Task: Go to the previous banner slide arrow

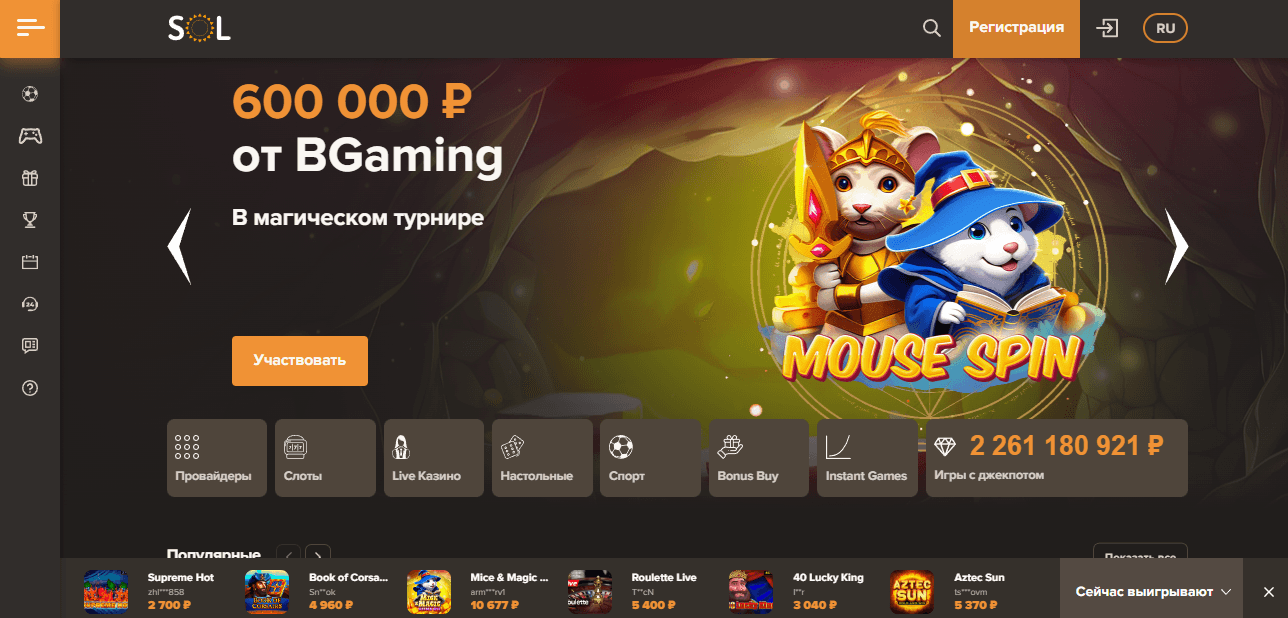Action: pyautogui.click(x=179, y=246)
